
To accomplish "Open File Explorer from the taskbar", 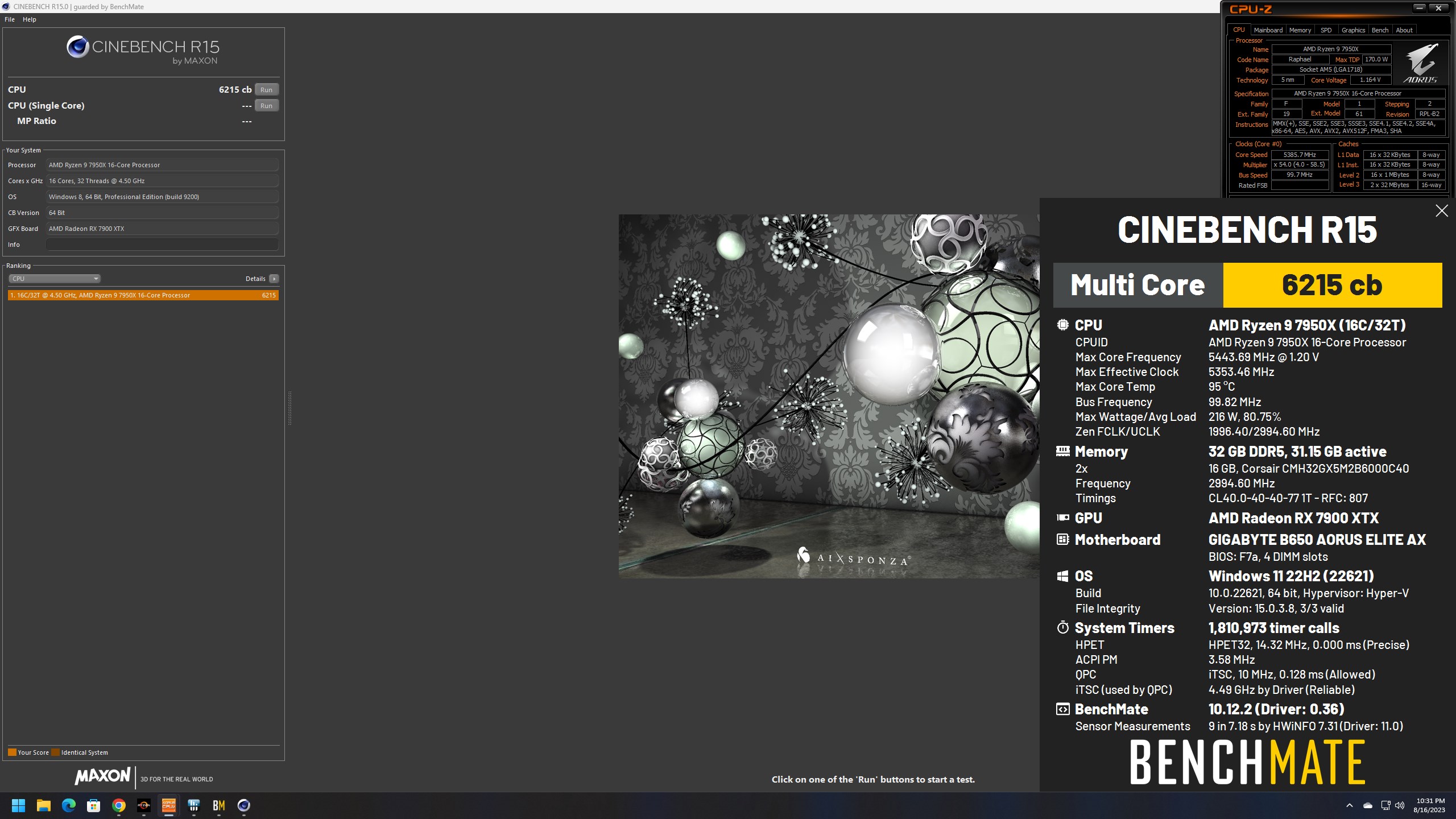I will 43,805.
